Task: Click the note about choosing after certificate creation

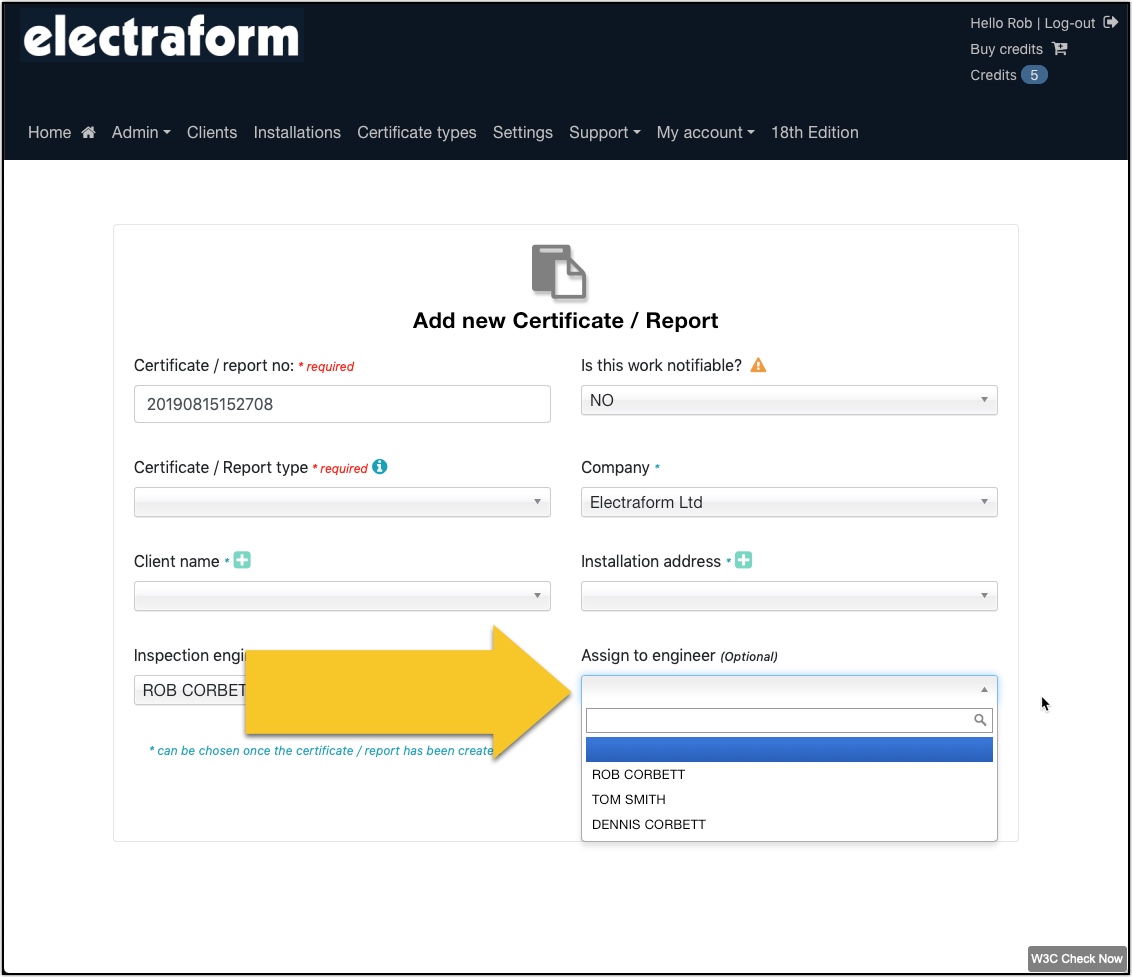Action: (321, 751)
